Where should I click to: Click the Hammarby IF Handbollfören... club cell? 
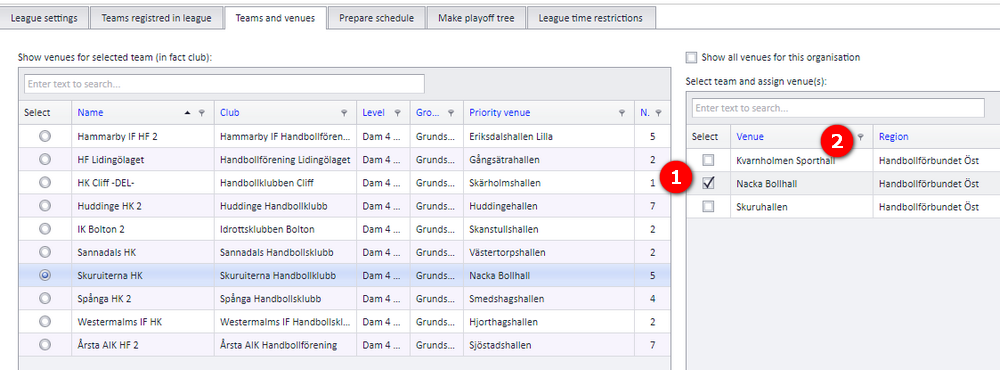[285, 136]
